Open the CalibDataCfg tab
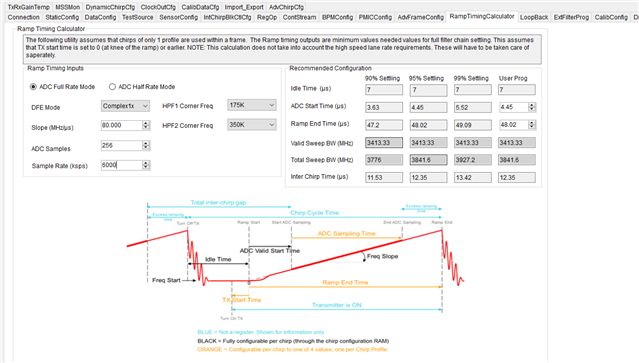Screen dimensions: 639x363 (200, 7)
